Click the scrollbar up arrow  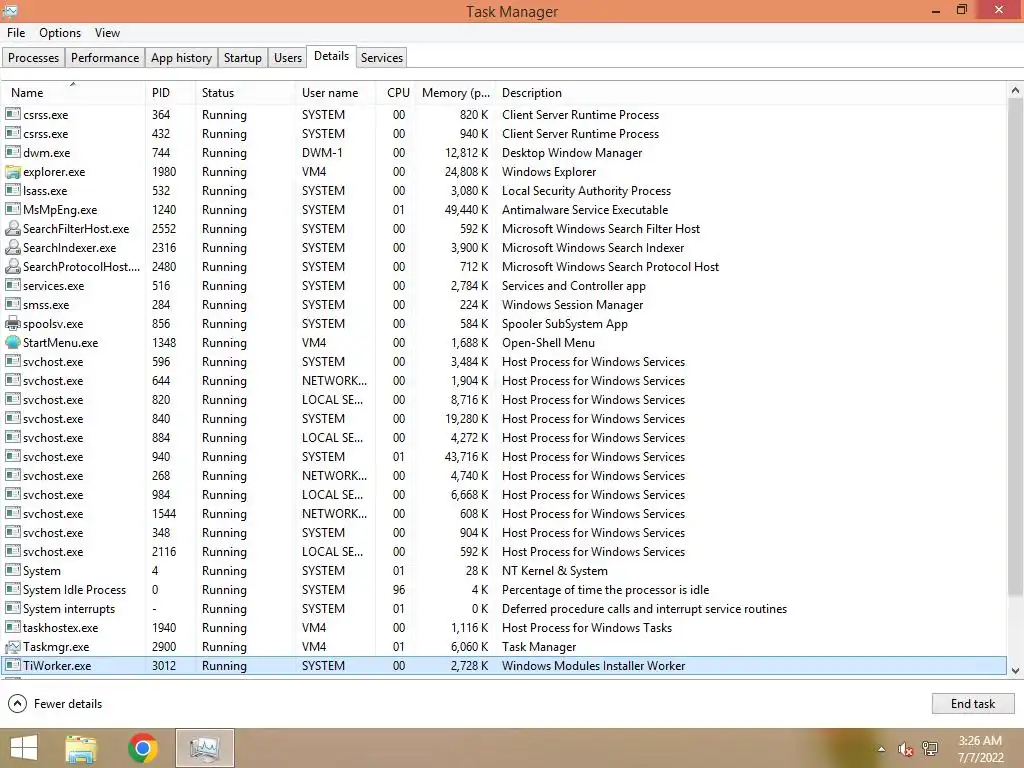[x=1015, y=91]
